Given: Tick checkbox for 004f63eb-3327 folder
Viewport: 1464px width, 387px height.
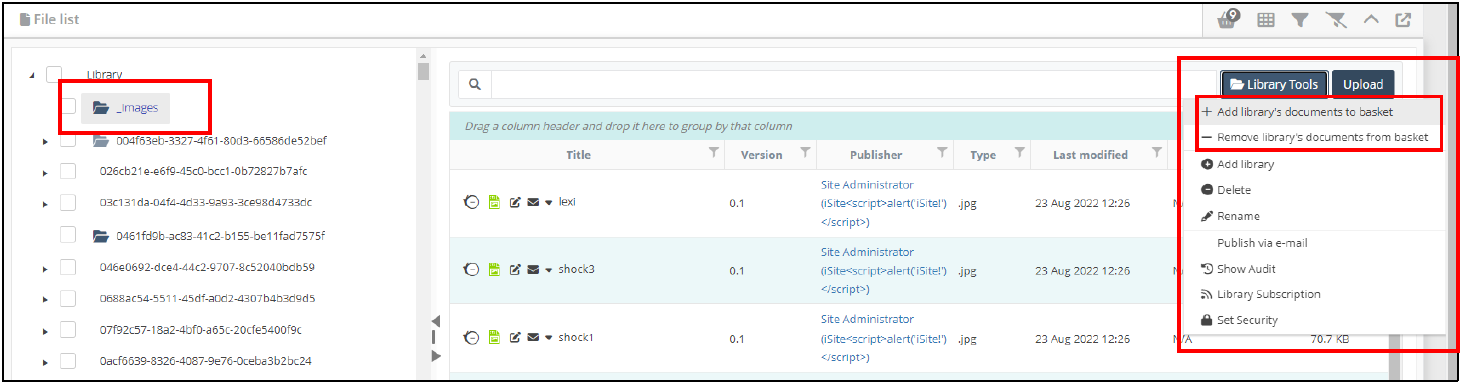Looking at the screenshot, I should point(69,141).
